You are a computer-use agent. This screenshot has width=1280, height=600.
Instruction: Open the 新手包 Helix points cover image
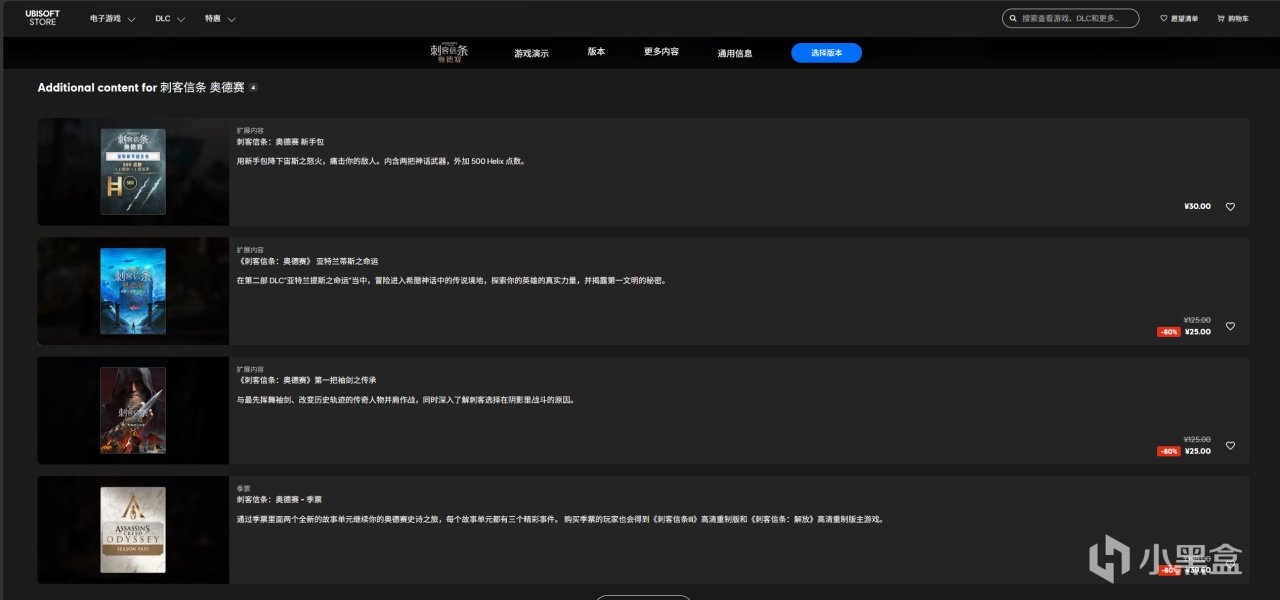(133, 171)
